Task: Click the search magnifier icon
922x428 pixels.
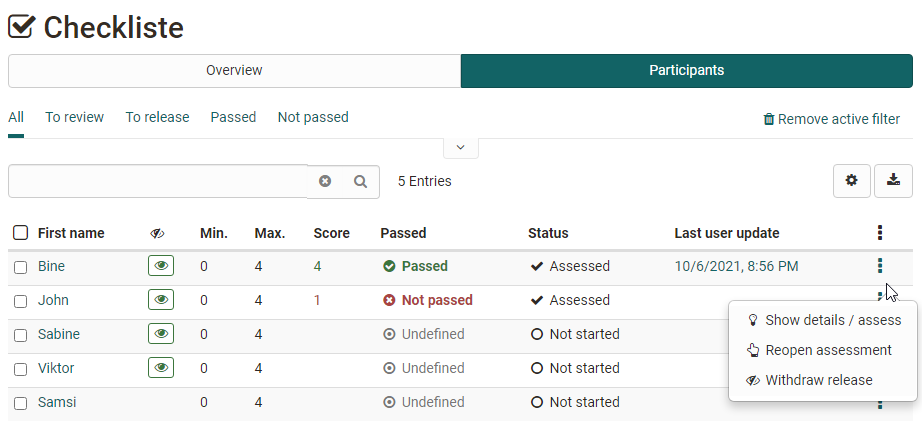Action: pos(361,182)
